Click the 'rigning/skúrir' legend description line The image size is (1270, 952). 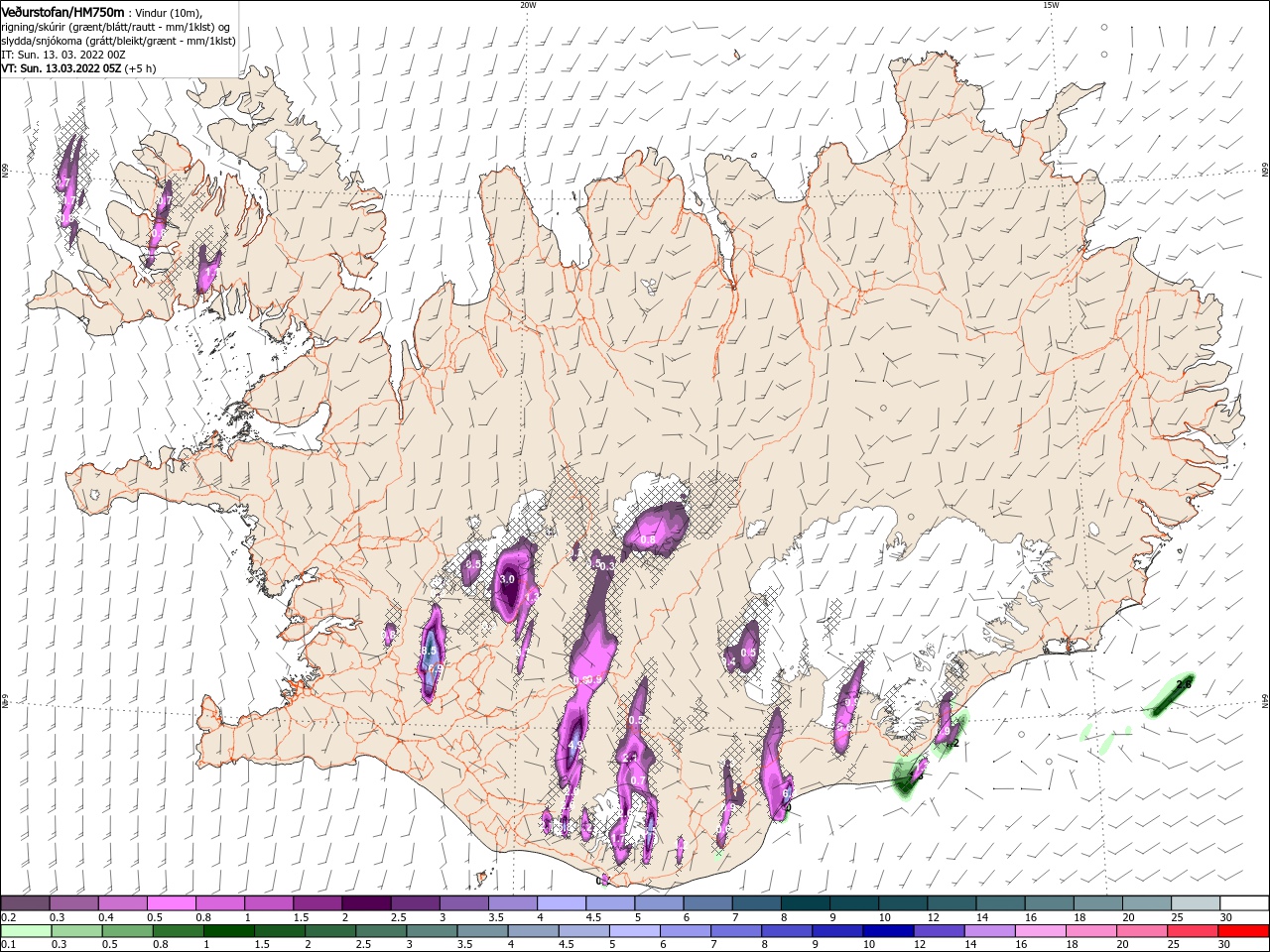pos(116,27)
